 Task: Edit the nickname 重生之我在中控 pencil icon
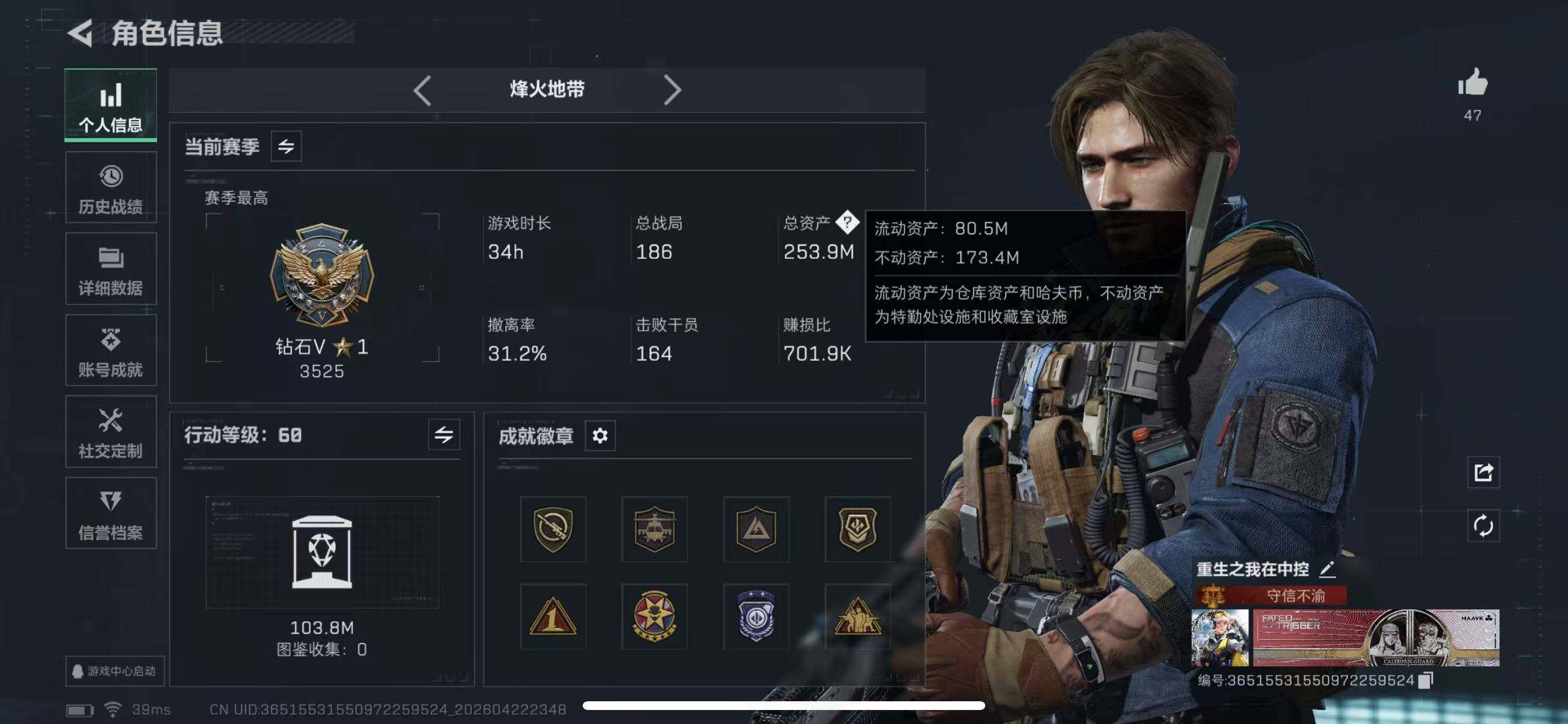[1328, 570]
